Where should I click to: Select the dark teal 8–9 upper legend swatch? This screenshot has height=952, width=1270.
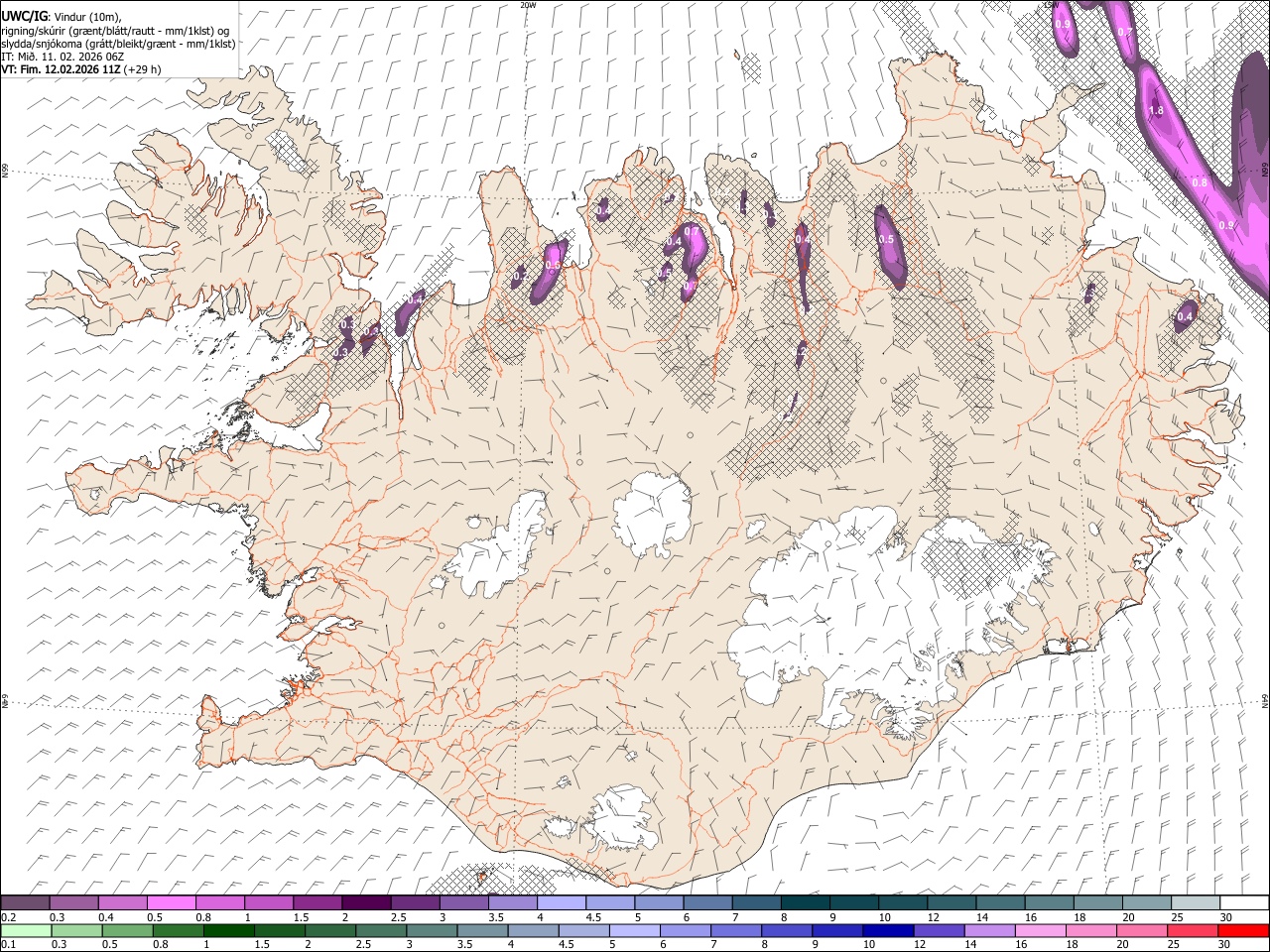pyautogui.click(x=806, y=902)
